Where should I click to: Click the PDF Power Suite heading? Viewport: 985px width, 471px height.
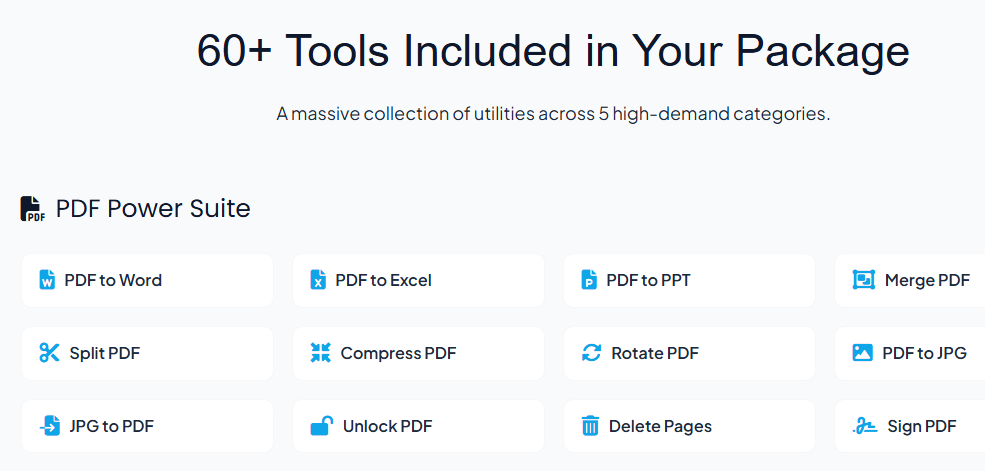click(x=153, y=208)
